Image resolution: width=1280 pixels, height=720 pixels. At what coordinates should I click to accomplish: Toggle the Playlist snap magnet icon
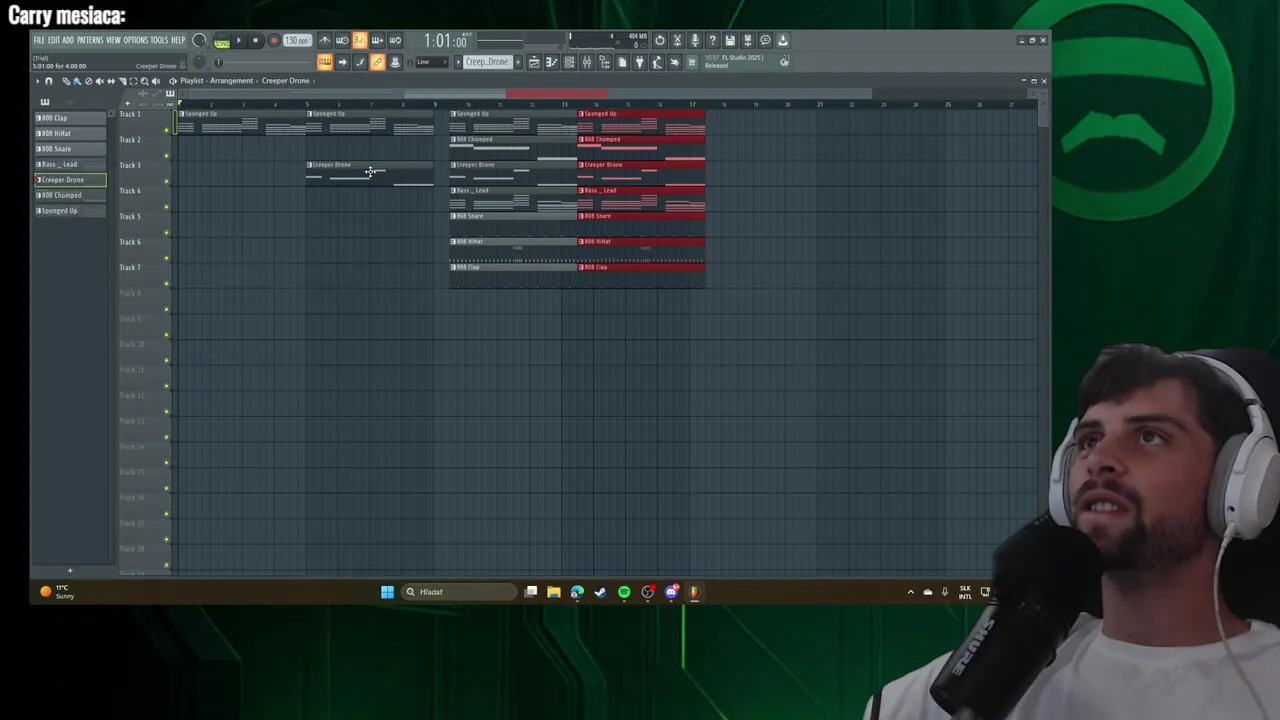[49, 81]
